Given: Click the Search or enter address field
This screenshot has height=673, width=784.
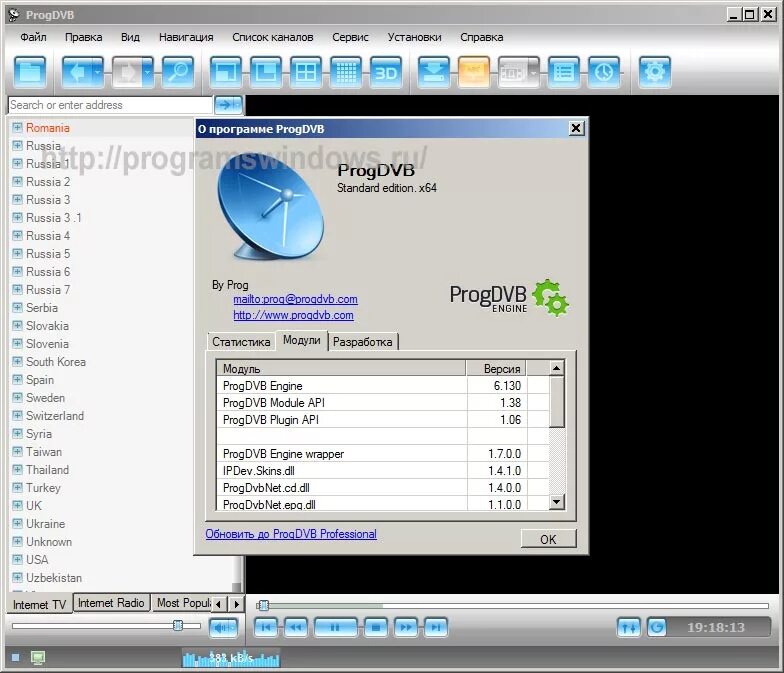Looking at the screenshot, I should 110,105.
